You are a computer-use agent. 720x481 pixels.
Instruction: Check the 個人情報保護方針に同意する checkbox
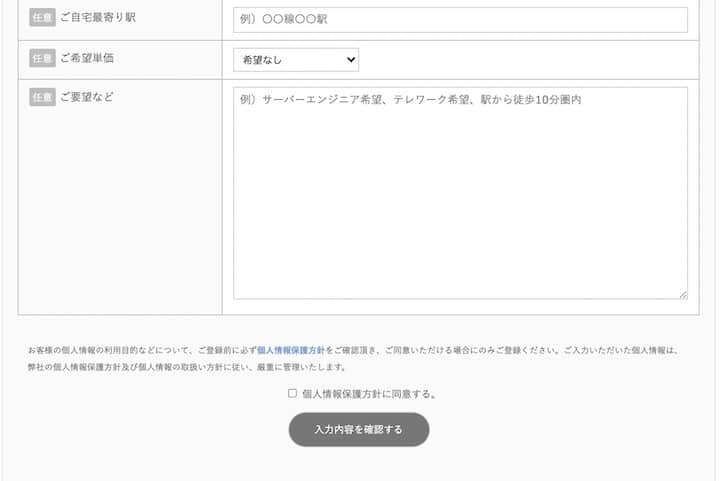coord(293,393)
